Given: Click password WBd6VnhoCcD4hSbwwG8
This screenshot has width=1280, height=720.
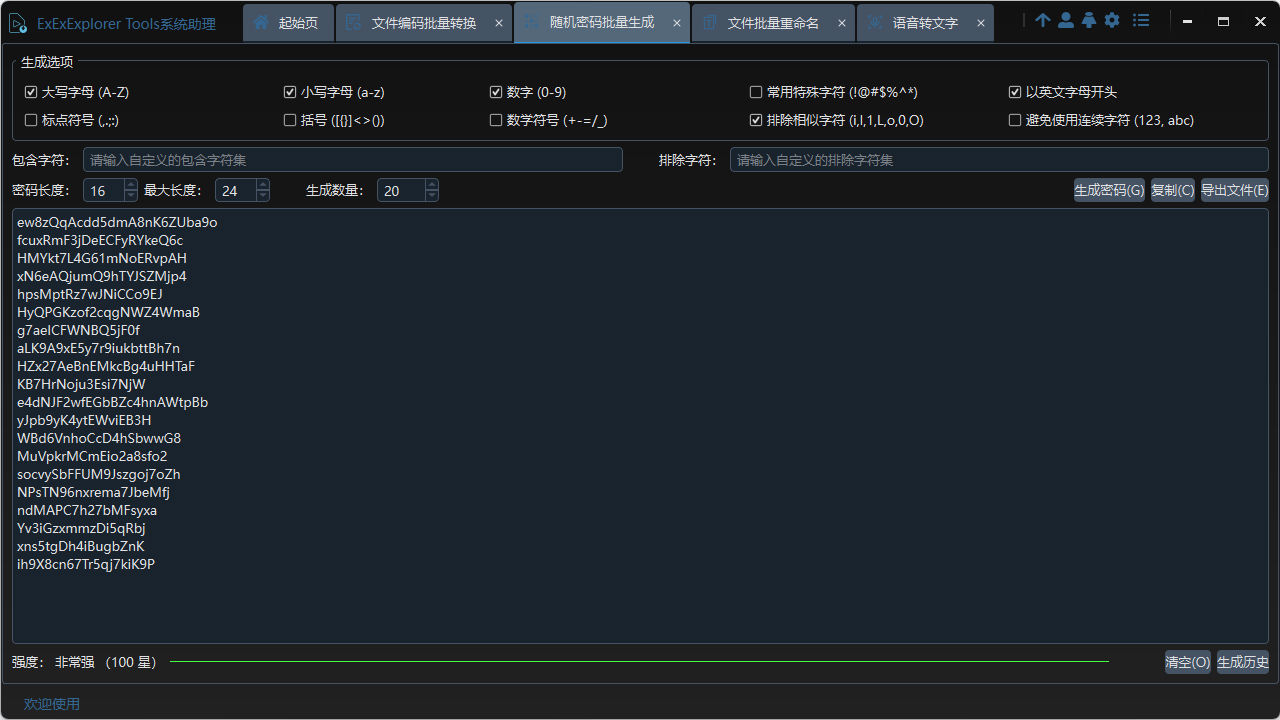Looking at the screenshot, I should tap(99, 438).
